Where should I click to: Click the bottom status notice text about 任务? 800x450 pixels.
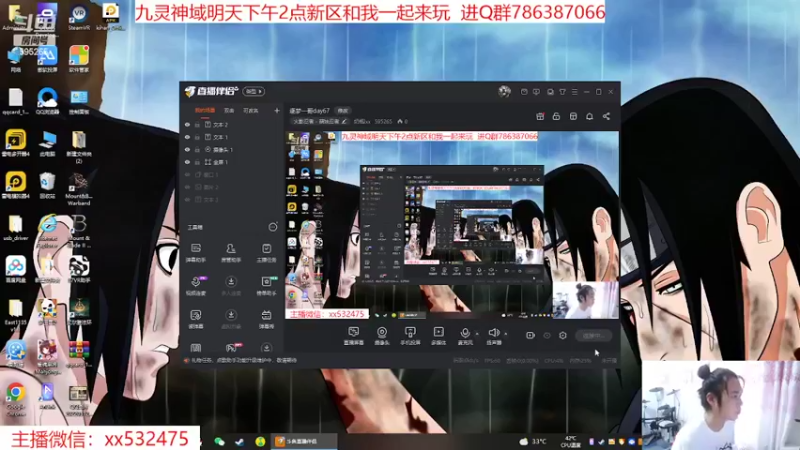(x=243, y=360)
